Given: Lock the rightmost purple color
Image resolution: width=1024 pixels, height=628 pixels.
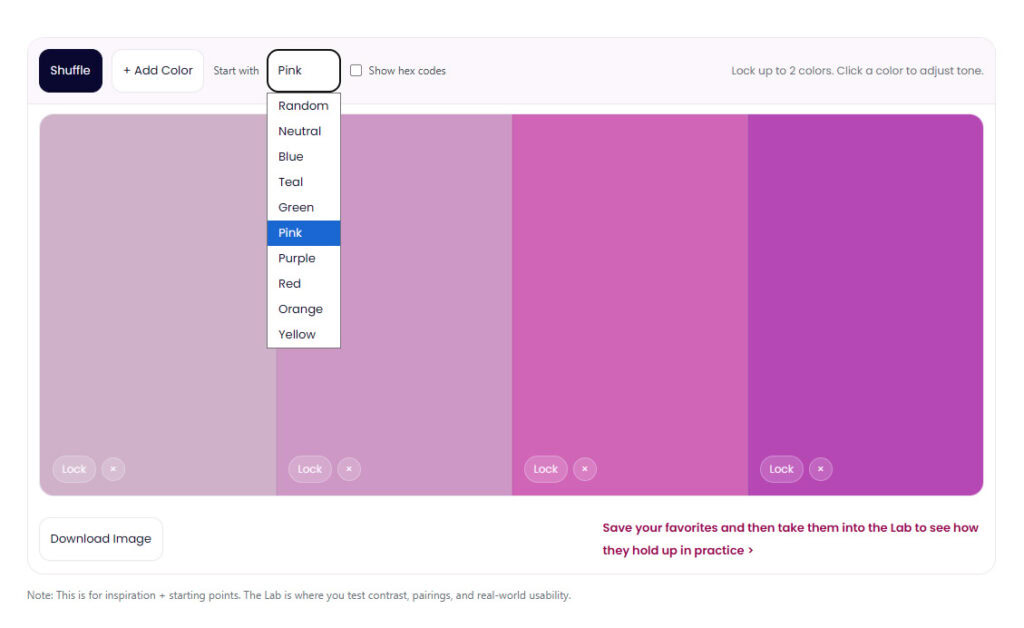Looking at the screenshot, I should 781,469.
